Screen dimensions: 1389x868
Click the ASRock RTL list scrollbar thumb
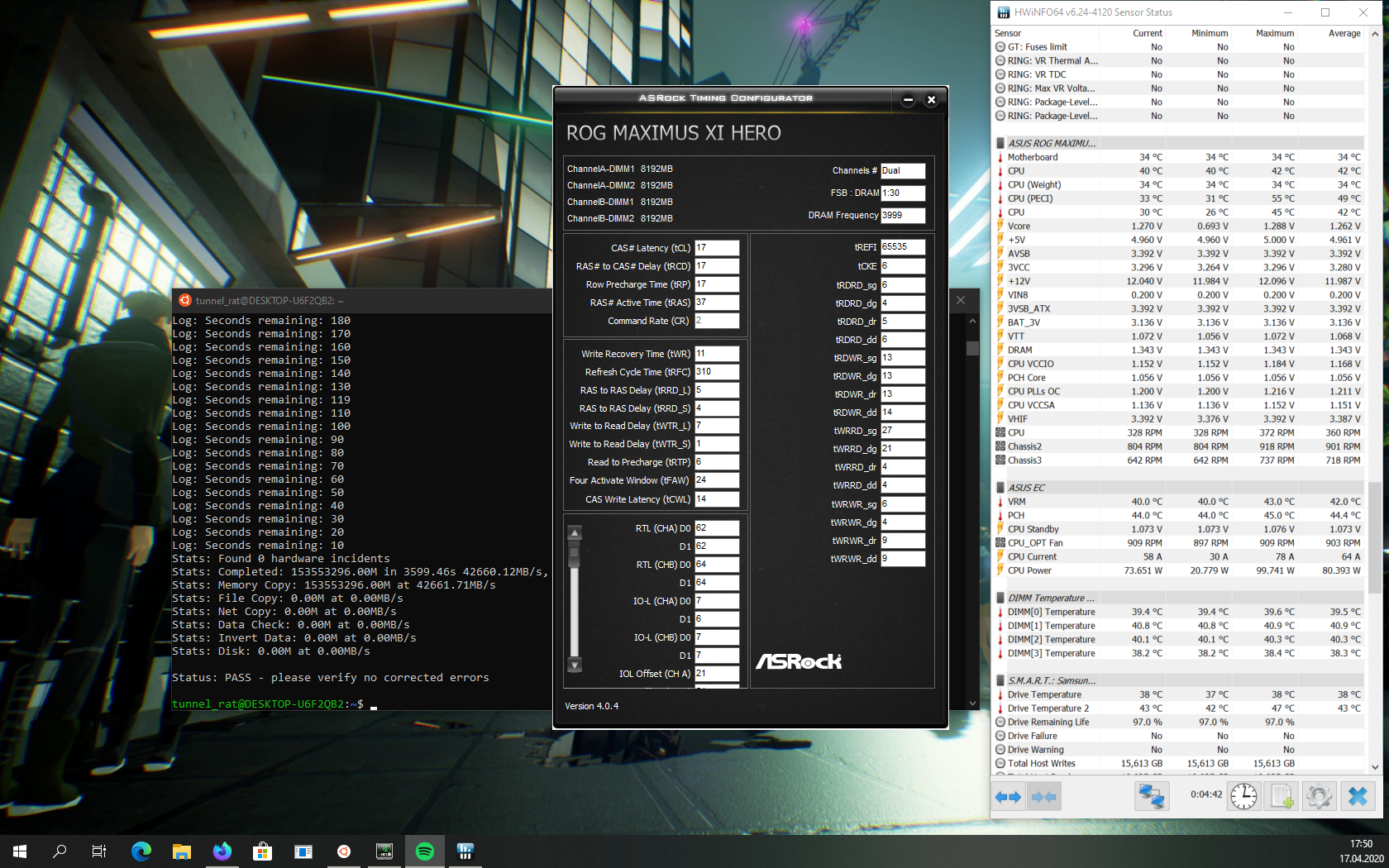[575, 555]
